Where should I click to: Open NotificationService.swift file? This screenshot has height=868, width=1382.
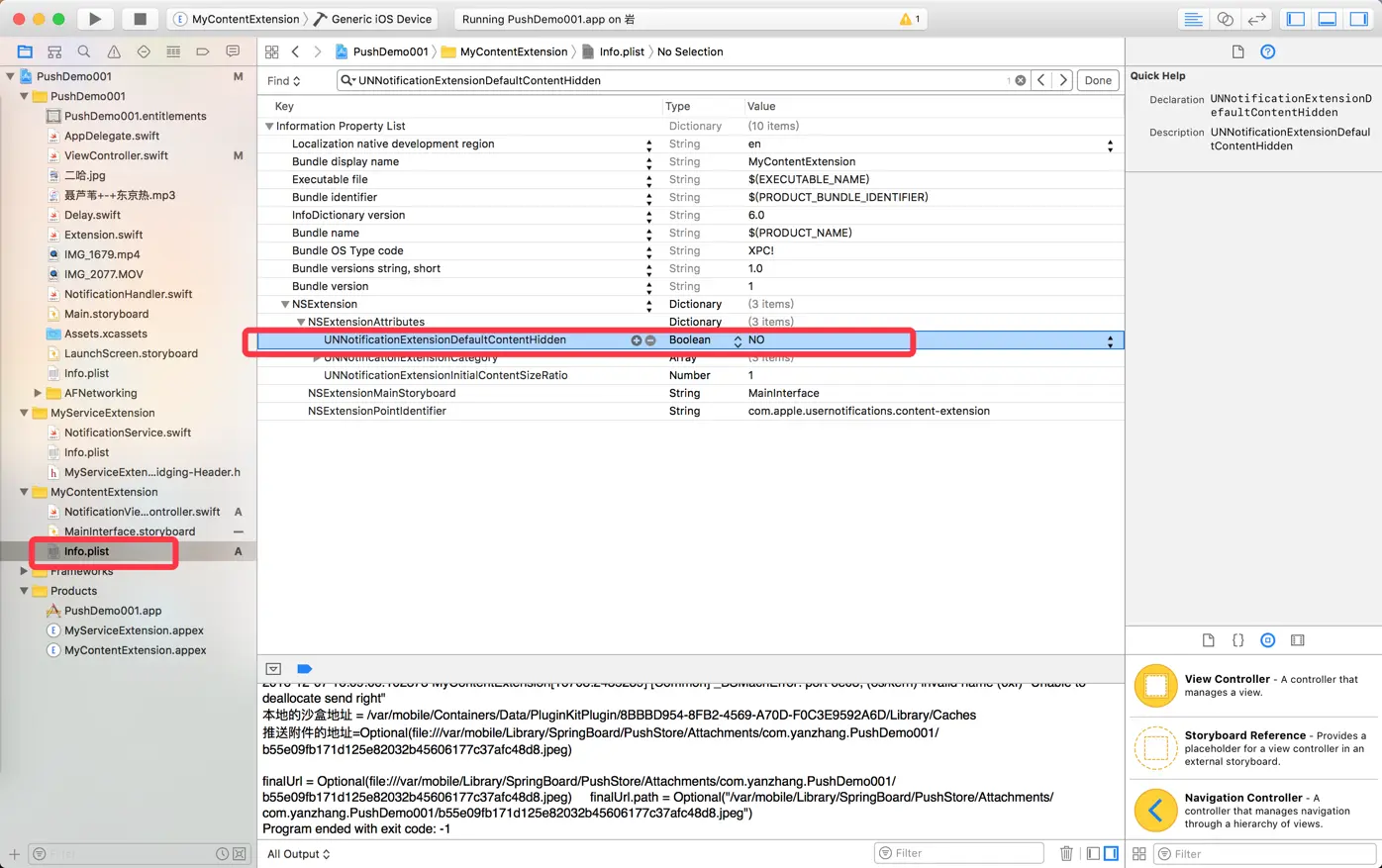[127, 433]
